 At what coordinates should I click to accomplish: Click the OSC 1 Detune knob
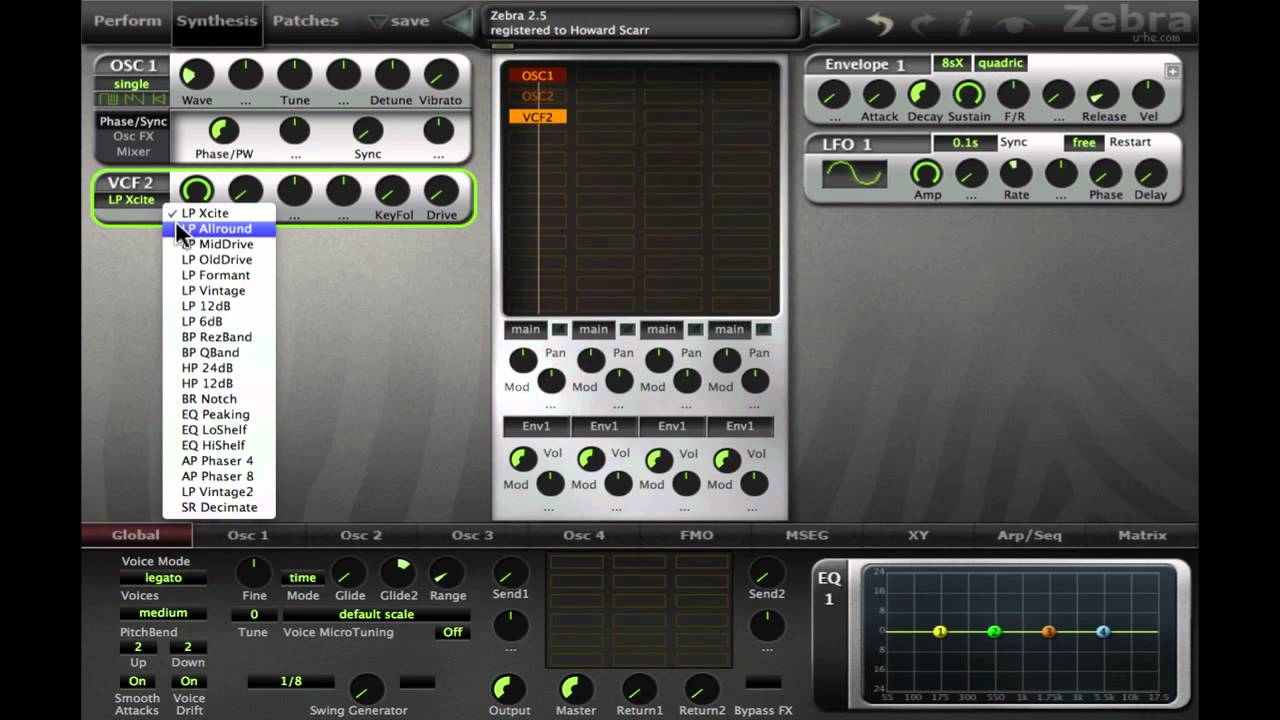391,74
